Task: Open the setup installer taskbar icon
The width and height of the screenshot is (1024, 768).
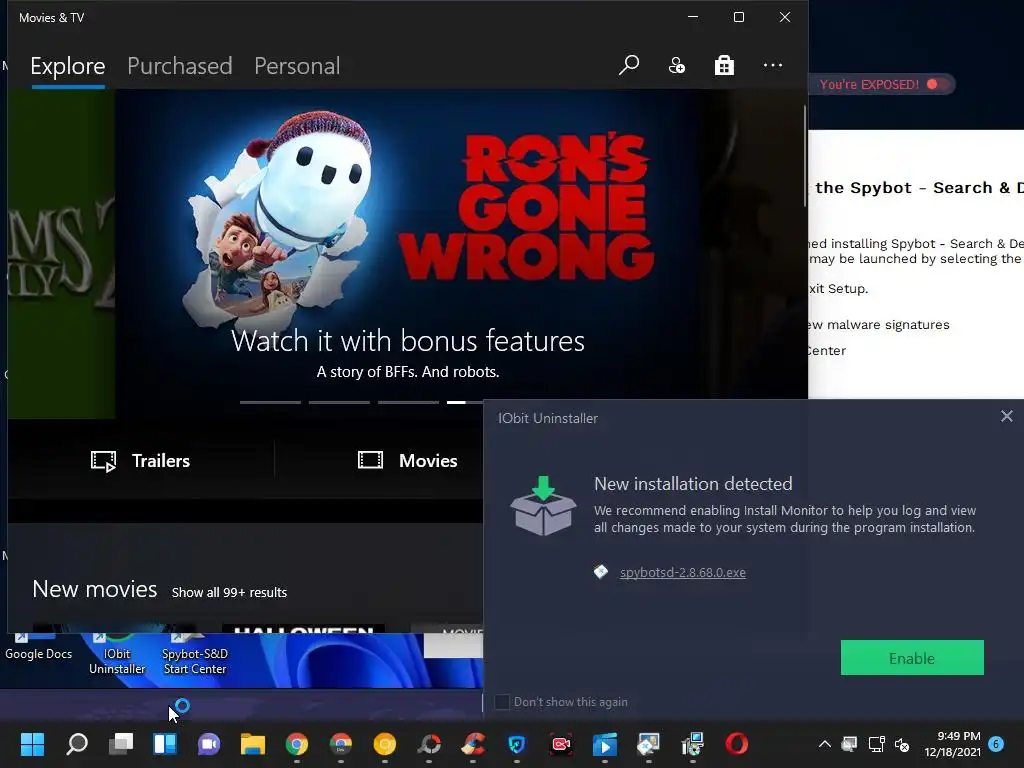Action: coord(692,744)
